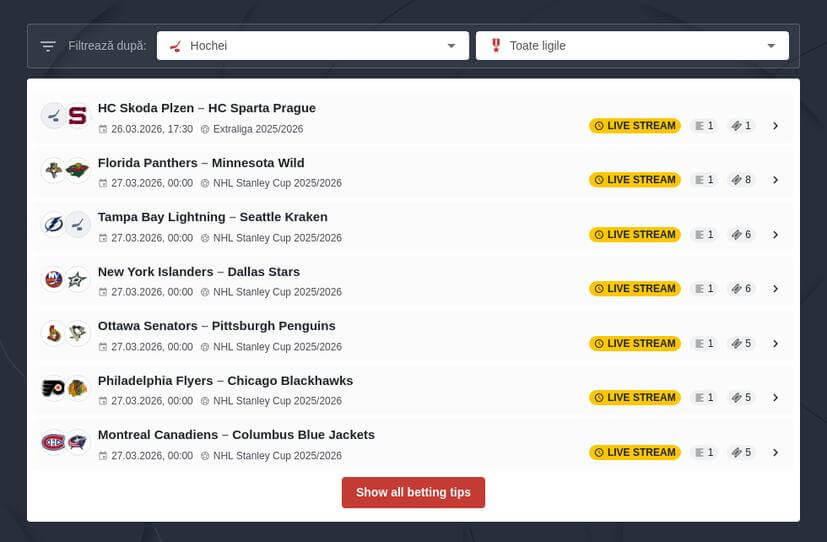
Task: Click the Dallas Stars team logo
Action: (78, 280)
